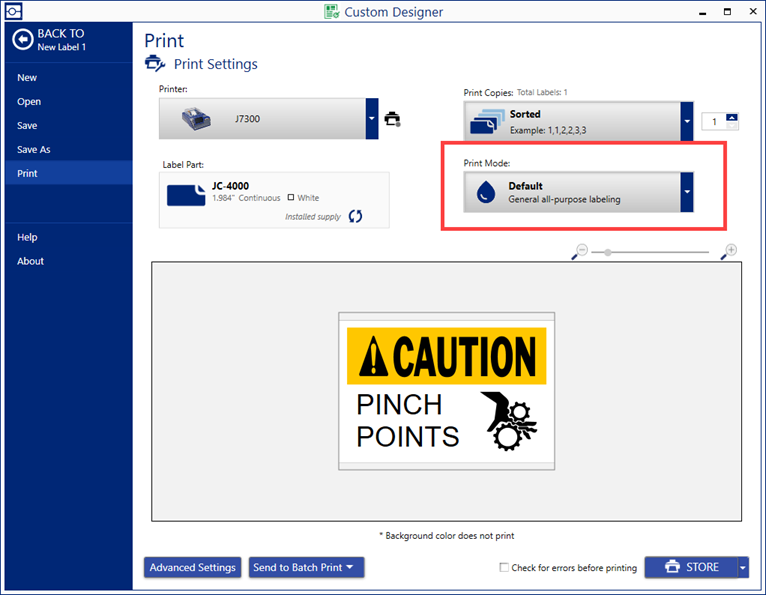Select Save As in the sidebar
The width and height of the screenshot is (766, 595).
34,150
